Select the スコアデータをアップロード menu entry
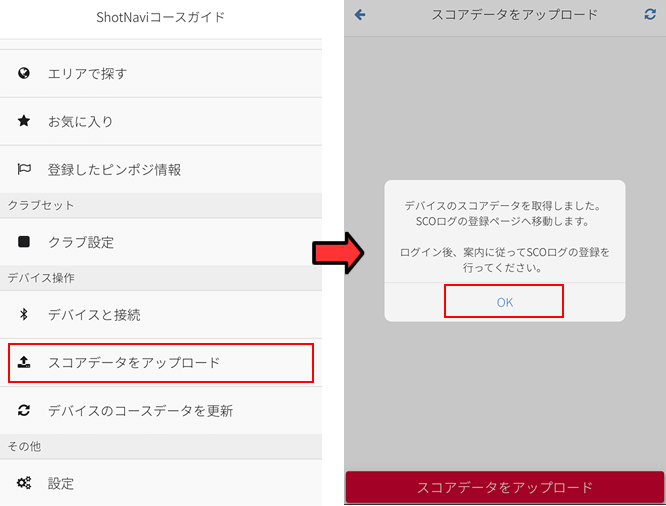This screenshot has height=506, width=666. (134, 362)
